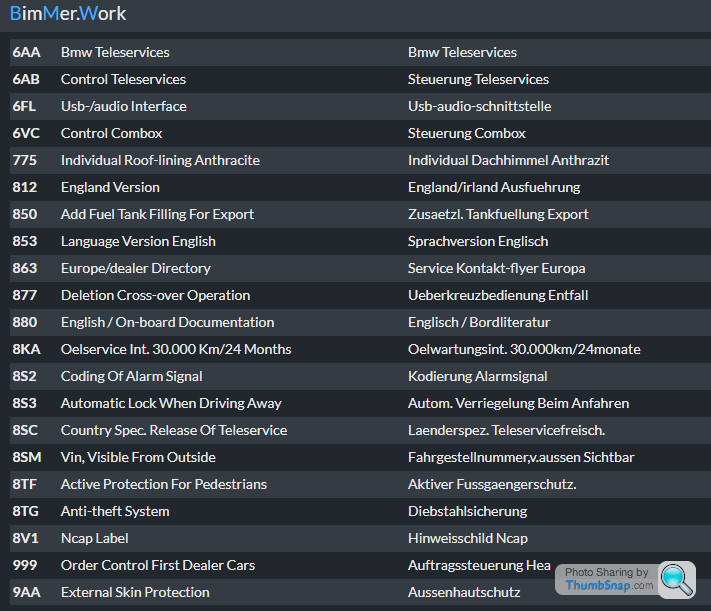Select option code 863
This screenshot has width=711, height=611.
coord(24,268)
